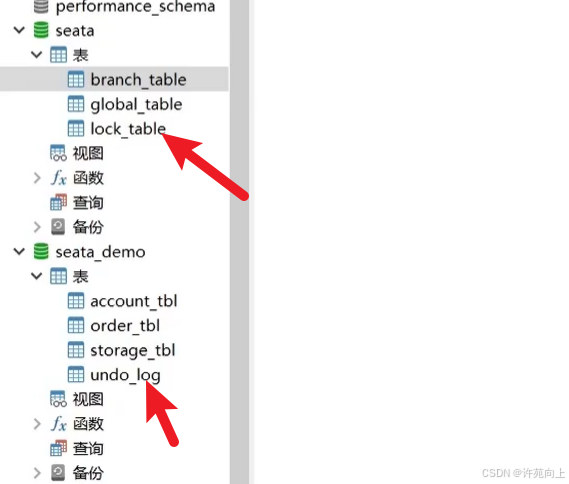Viewport: 569px width, 484px height.
Task: Click the account_tbl table icon
Action: (76, 301)
